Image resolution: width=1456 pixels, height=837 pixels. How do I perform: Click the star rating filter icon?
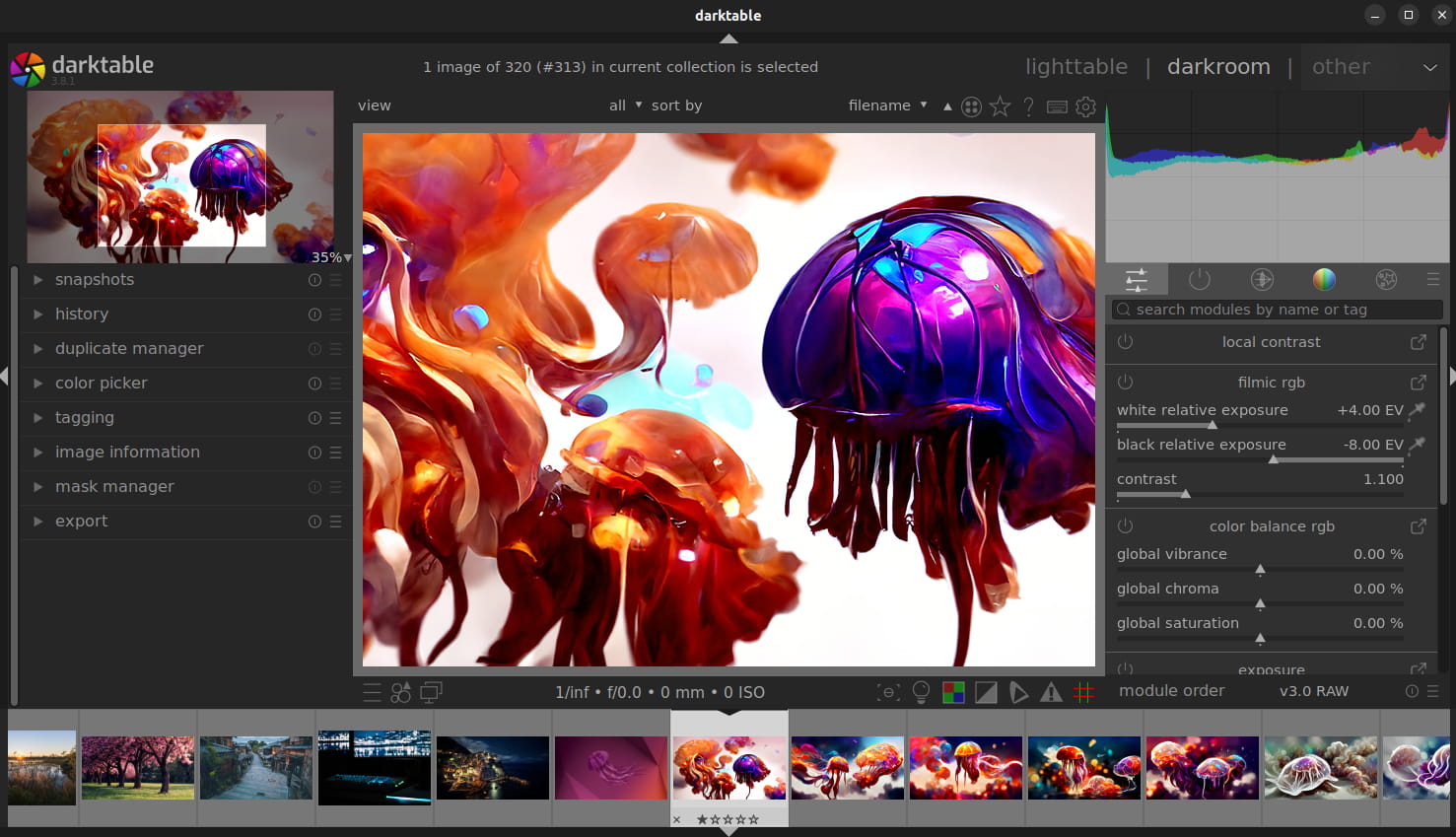tap(1000, 106)
